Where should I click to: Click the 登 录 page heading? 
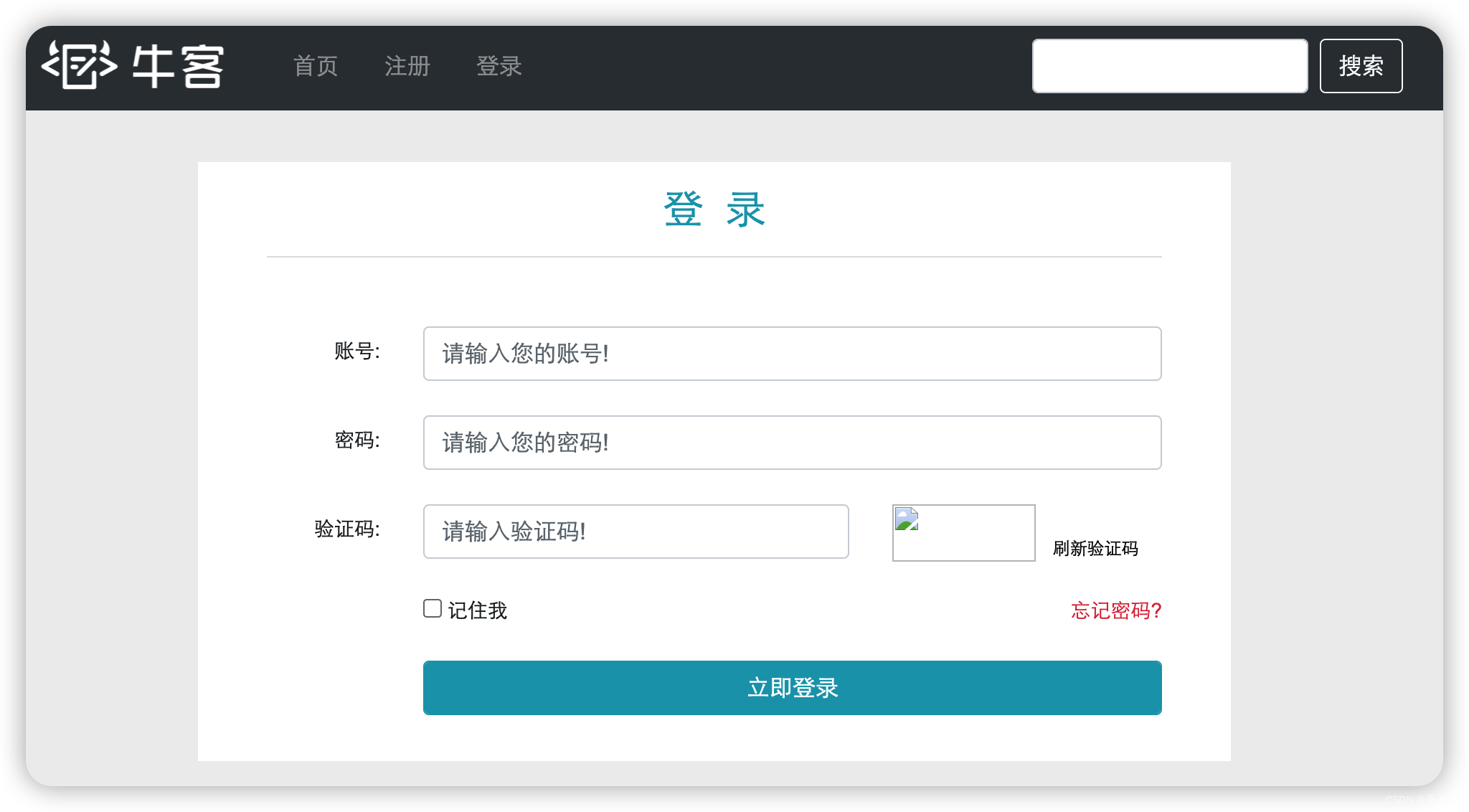(714, 209)
